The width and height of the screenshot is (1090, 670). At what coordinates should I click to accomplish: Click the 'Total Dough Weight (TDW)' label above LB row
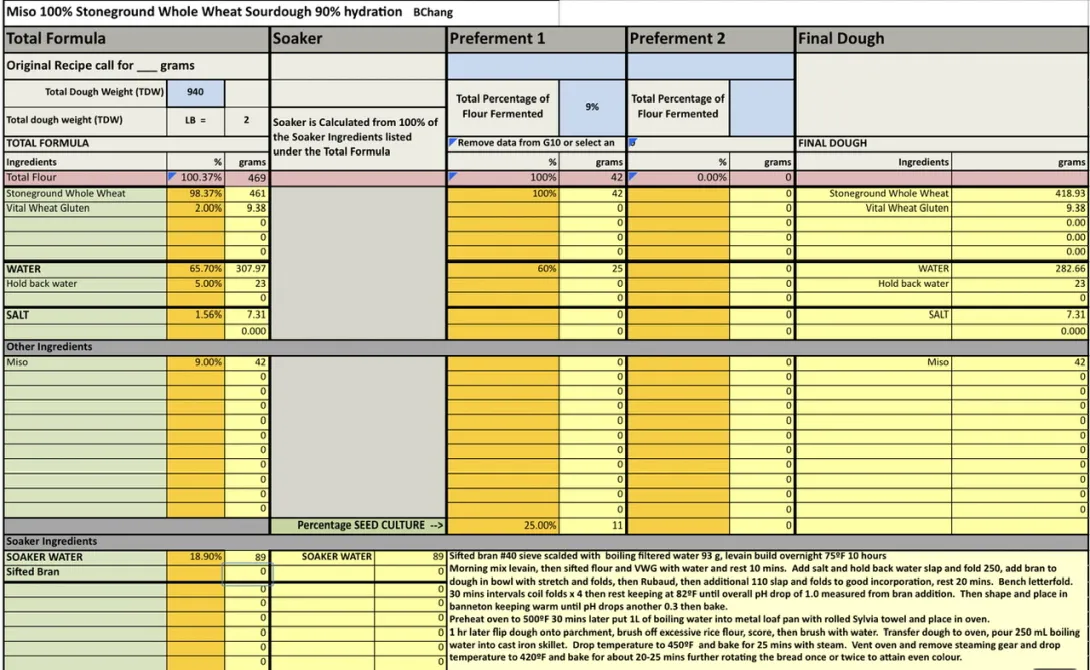tap(86, 92)
